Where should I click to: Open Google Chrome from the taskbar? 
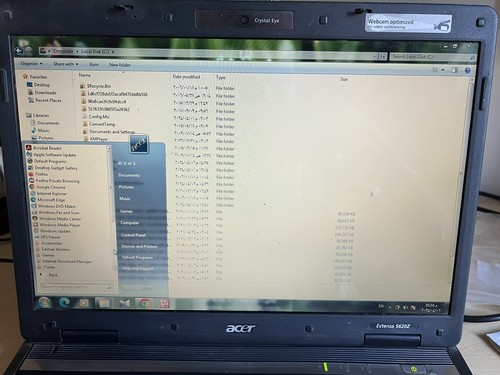[x=144, y=303]
